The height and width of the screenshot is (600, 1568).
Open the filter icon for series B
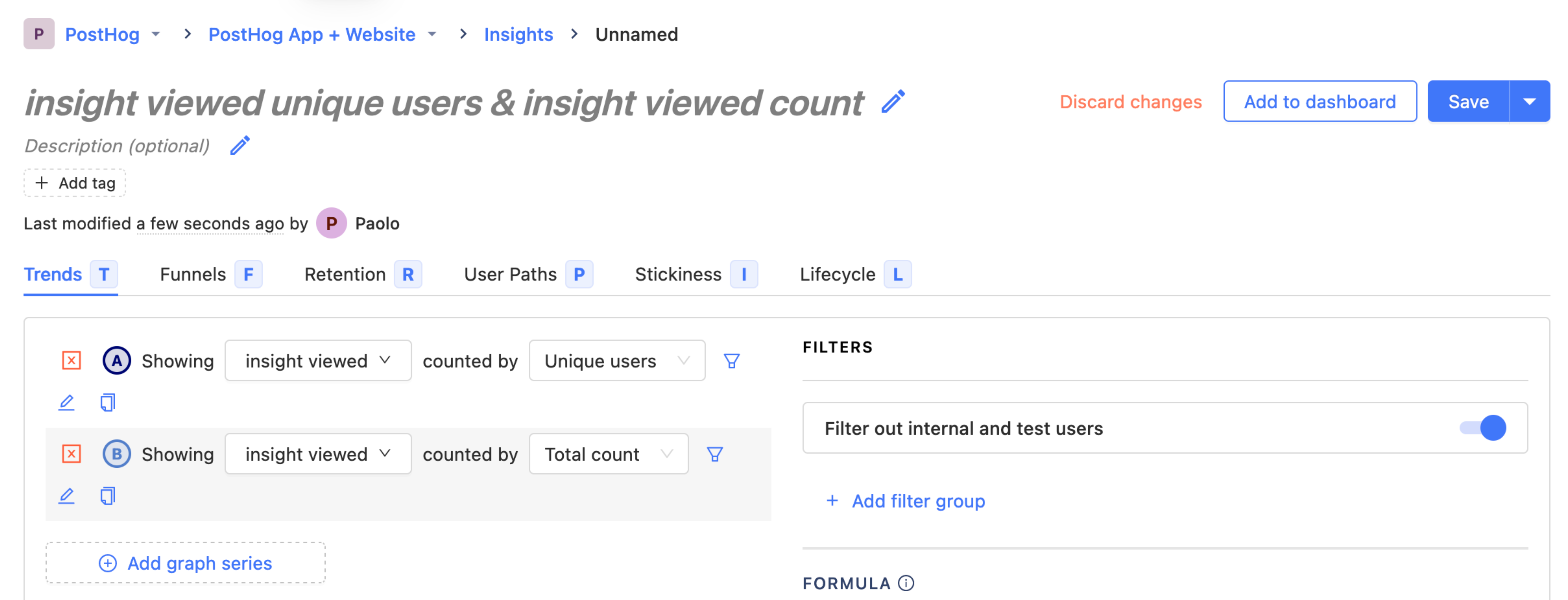[x=714, y=454]
